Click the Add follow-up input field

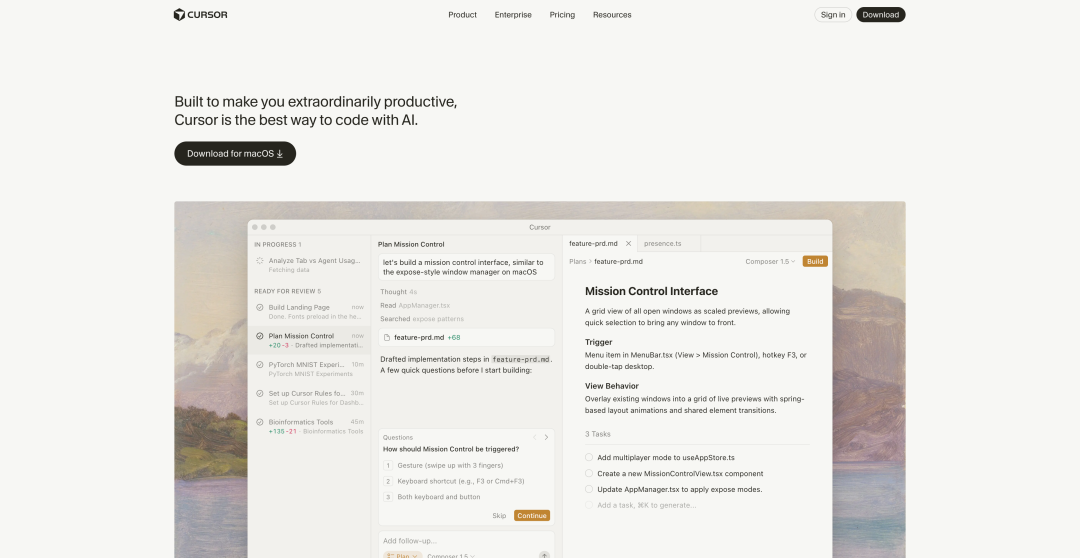point(460,540)
